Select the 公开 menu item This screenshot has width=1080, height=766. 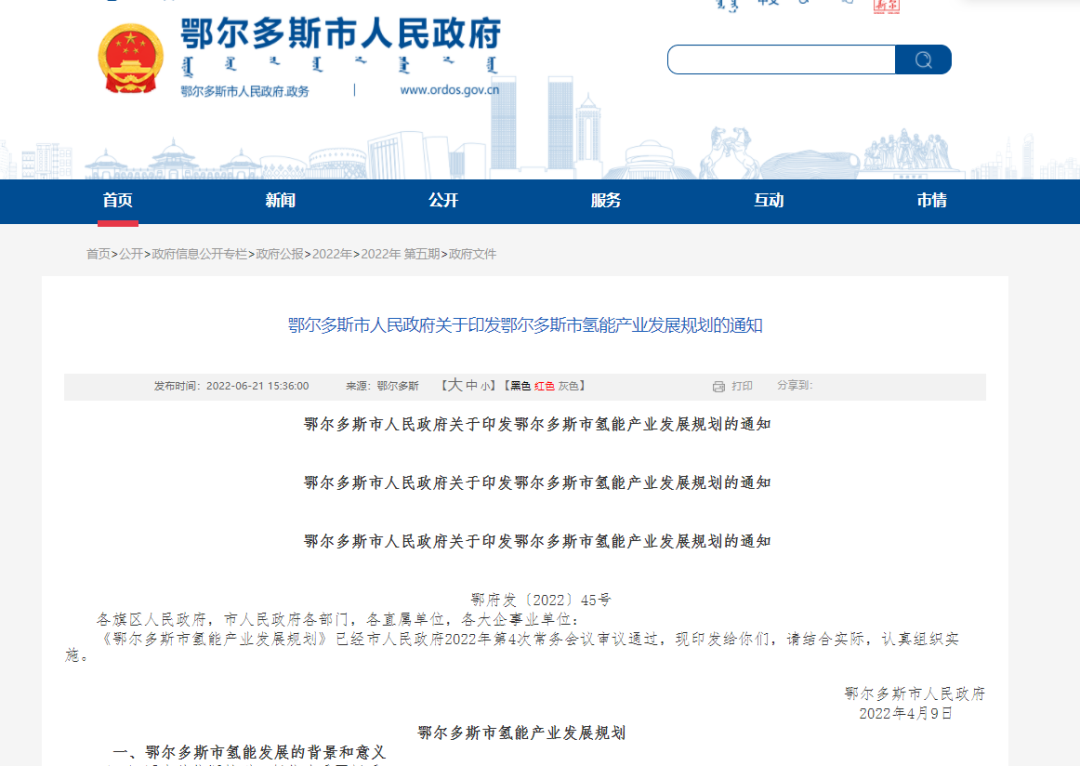point(443,201)
